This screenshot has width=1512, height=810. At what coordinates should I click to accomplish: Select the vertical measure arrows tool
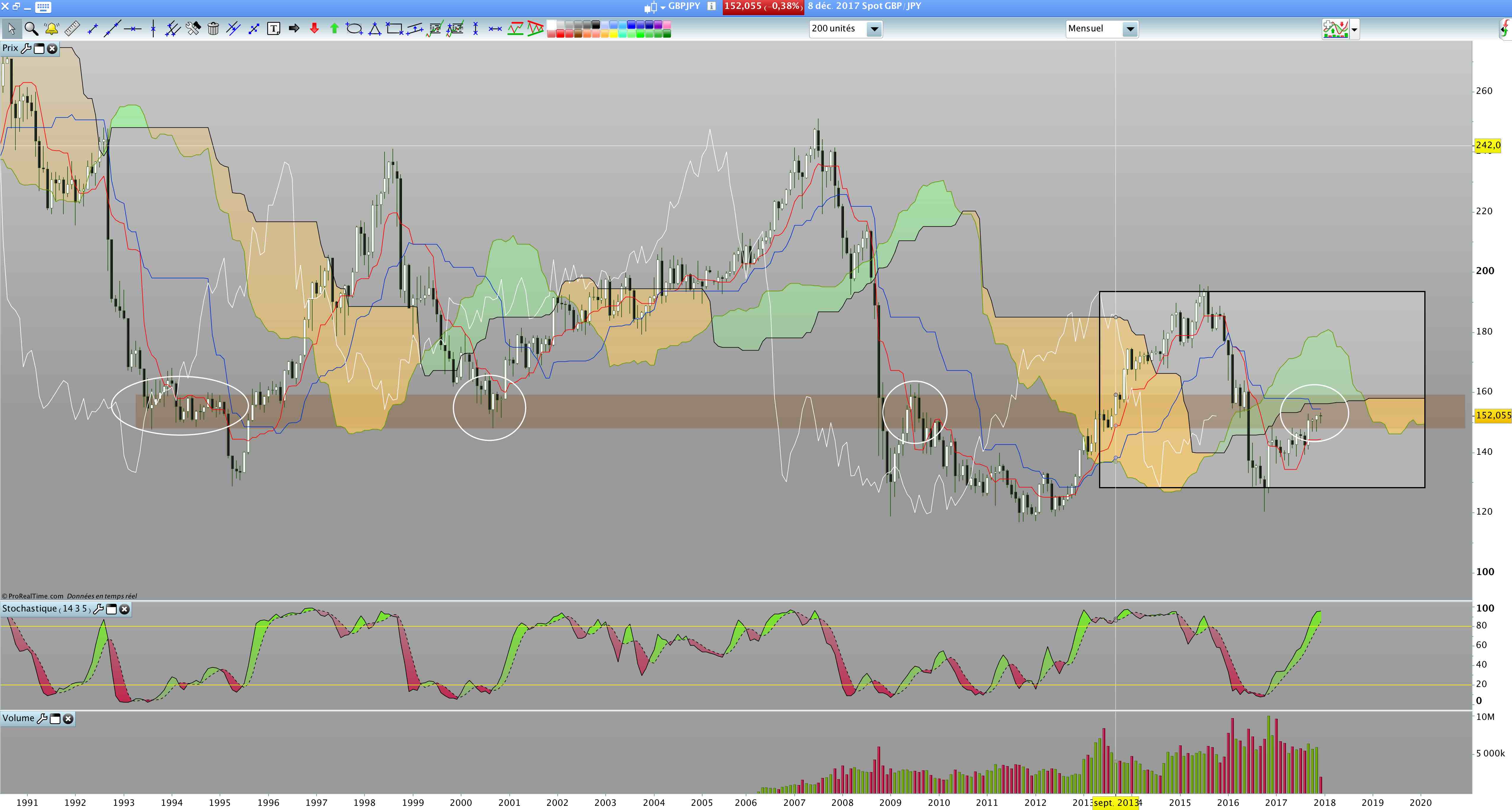point(475,28)
